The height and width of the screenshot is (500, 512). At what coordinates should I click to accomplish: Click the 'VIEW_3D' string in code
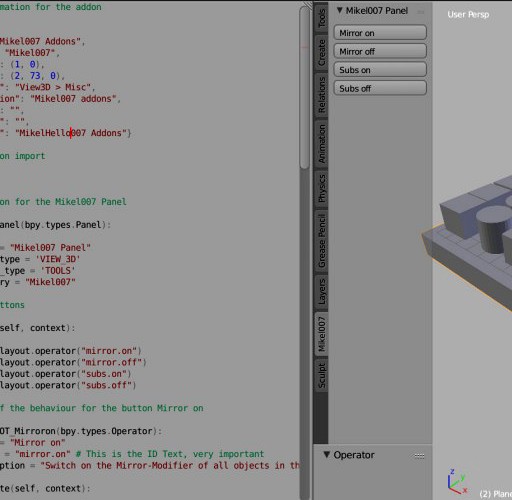58,259
